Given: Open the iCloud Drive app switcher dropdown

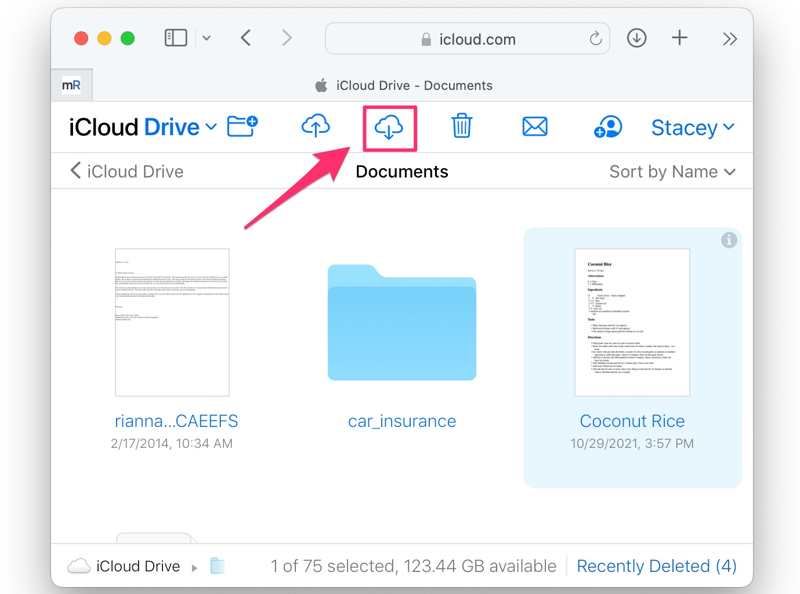Looking at the screenshot, I should tap(143, 127).
